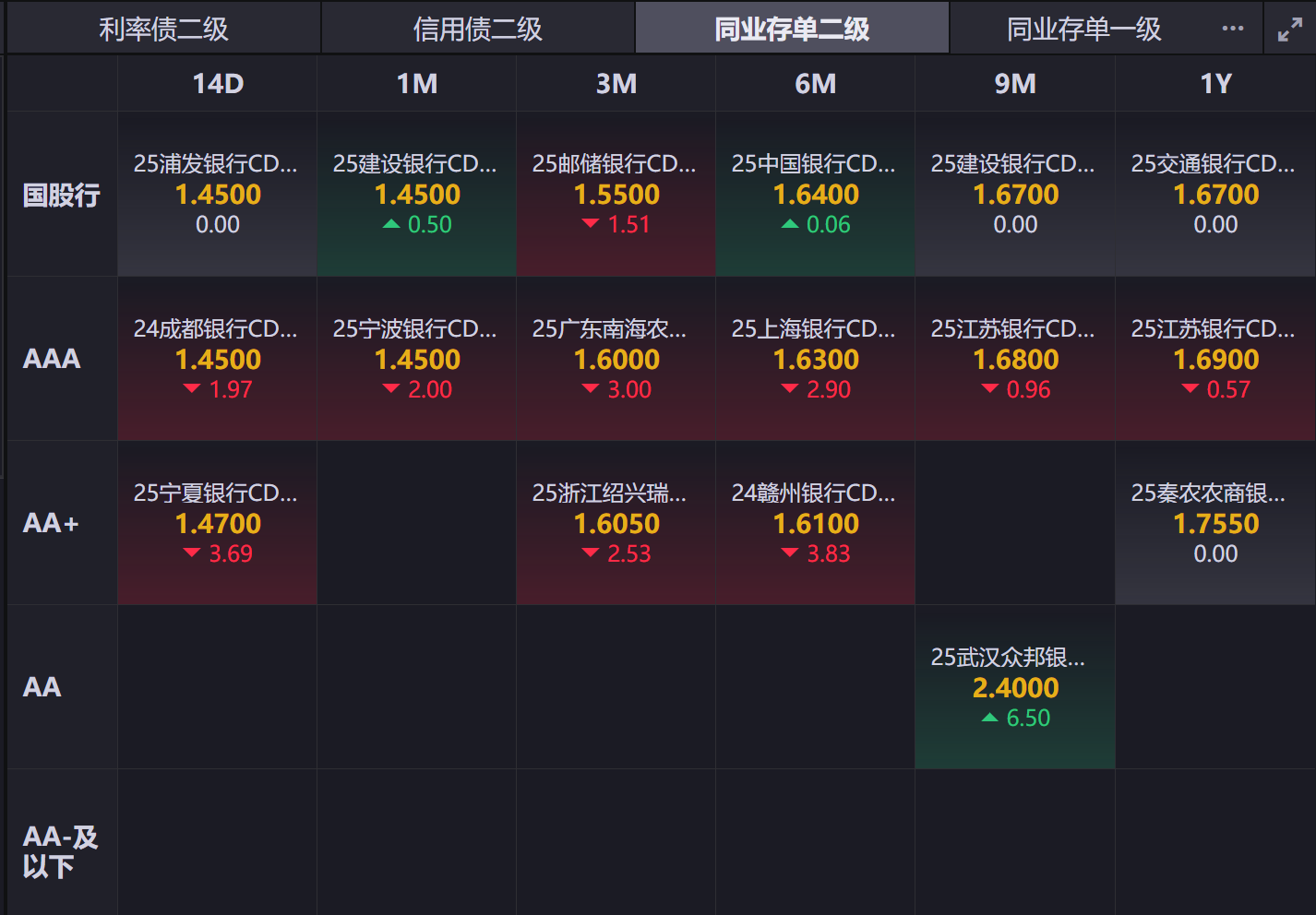The width and height of the screenshot is (1316, 915).
Task: Select the 同业存单二级 tab
Action: 792,29
